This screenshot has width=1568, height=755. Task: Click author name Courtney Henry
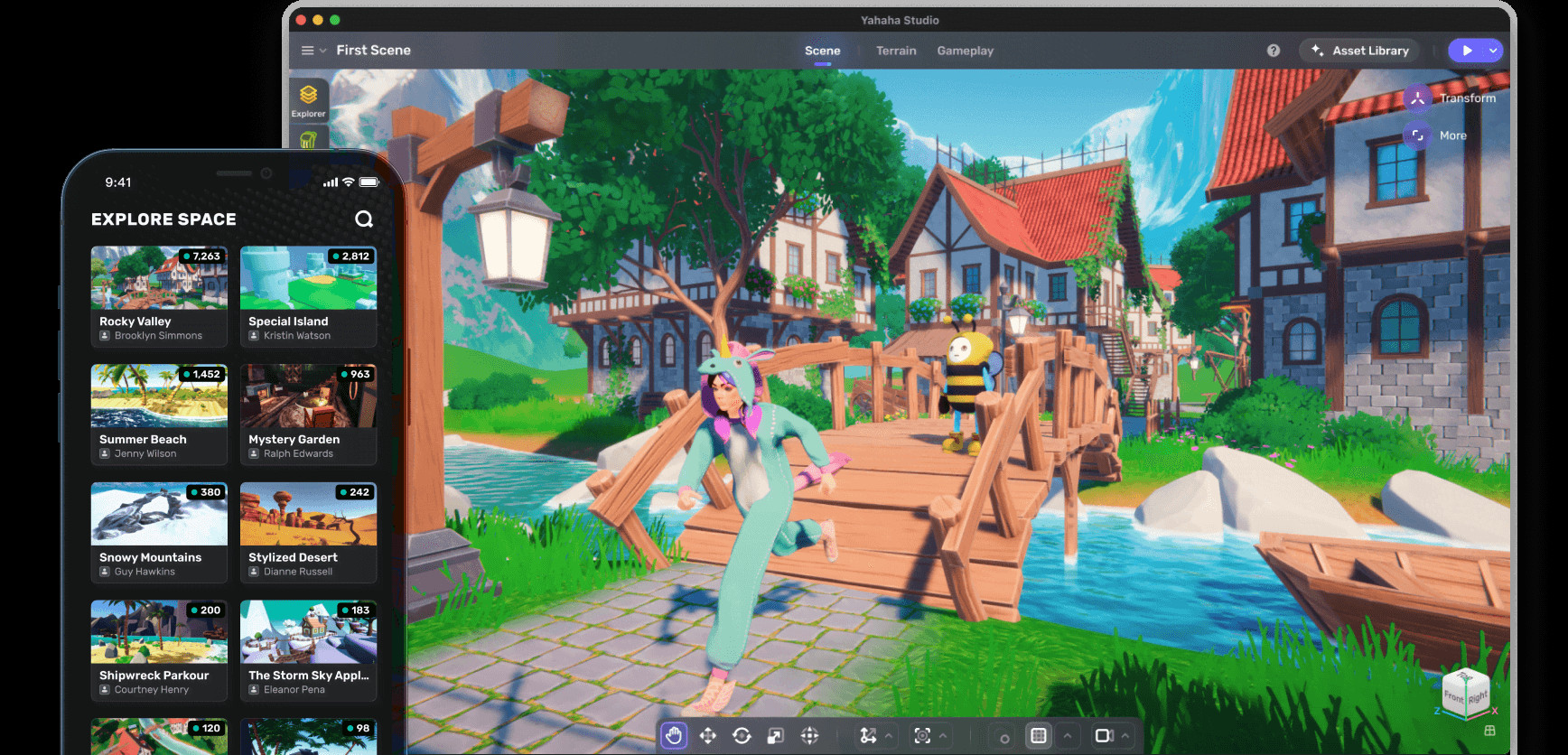pyautogui.click(x=152, y=690)
